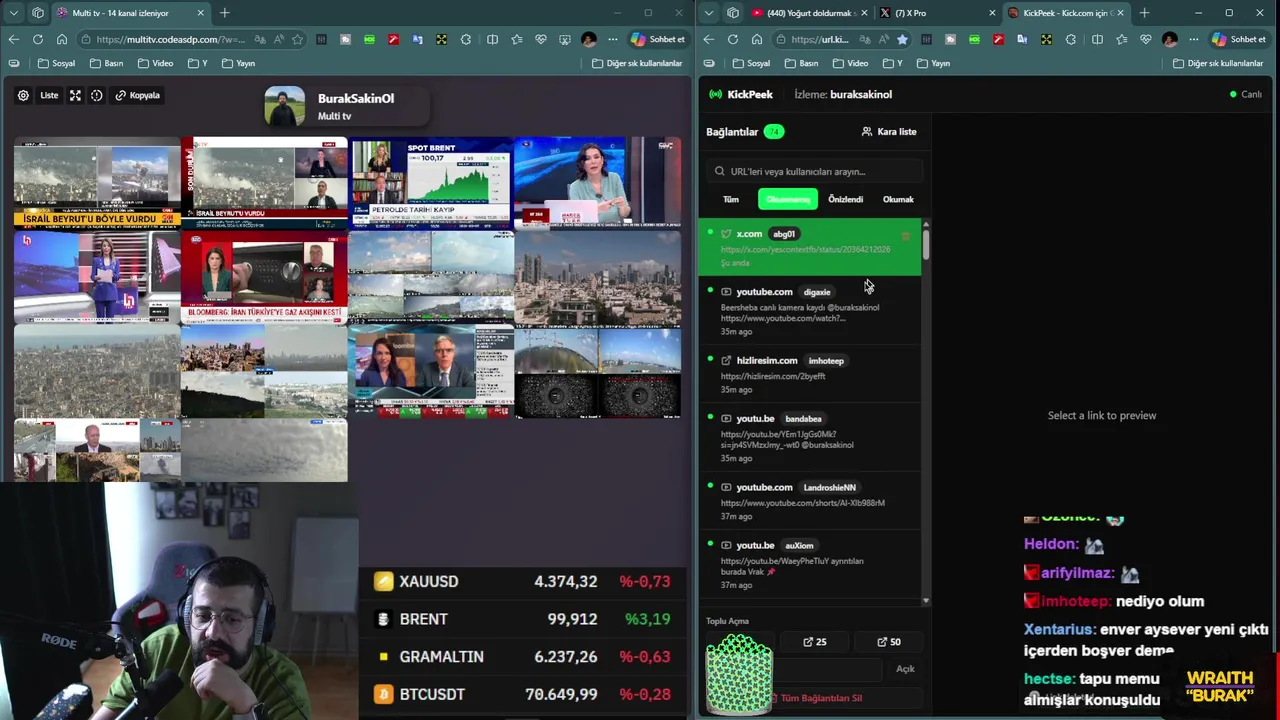The height and width of the screenshot is (720, 1280).
Task: Bulk open 50 links button
Action: pos(889,642)
